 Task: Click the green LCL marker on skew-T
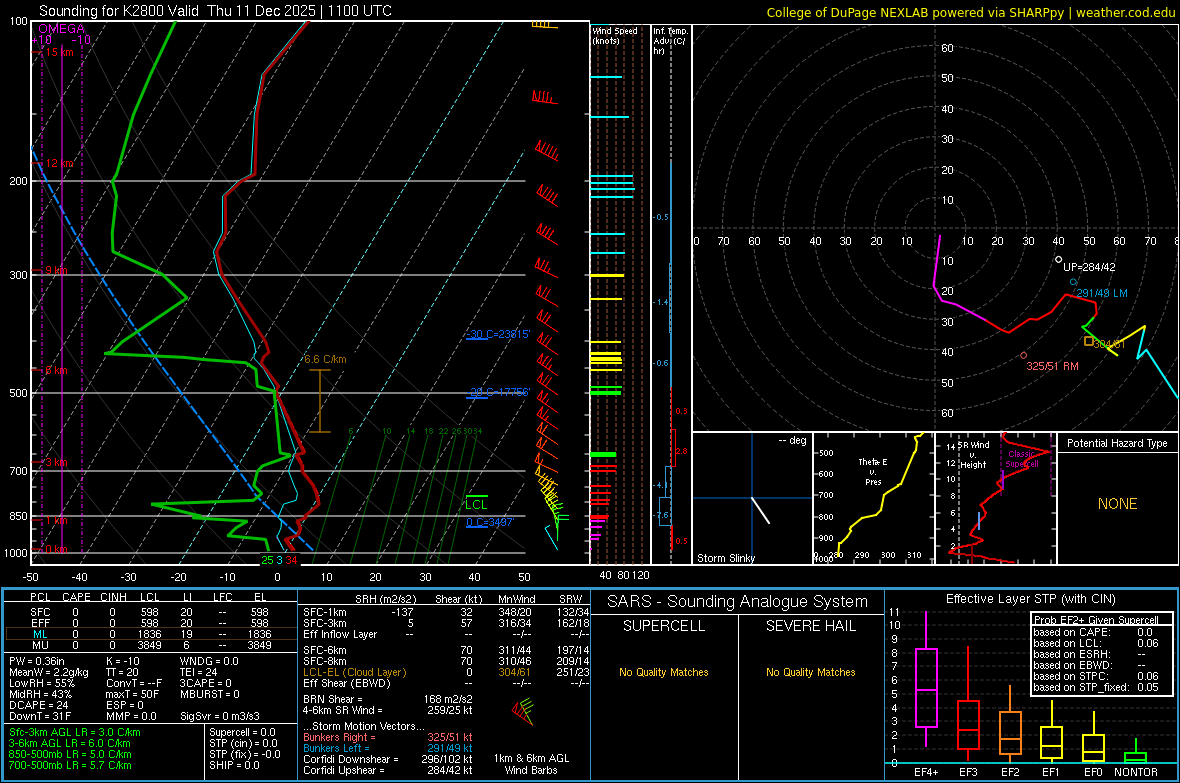(x=476, y=504)
